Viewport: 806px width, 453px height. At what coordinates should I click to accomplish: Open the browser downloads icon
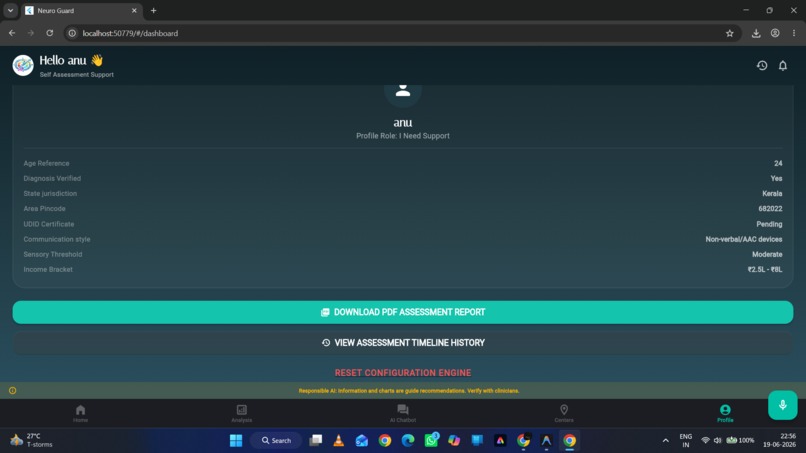[x=756, y=33]
